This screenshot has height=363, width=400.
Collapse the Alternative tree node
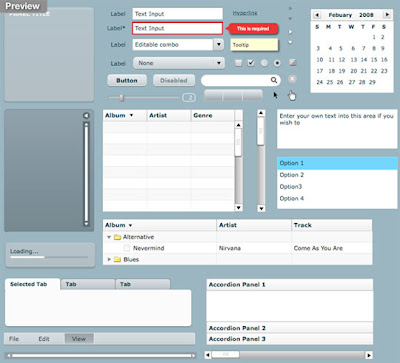(x=109, y=237)
